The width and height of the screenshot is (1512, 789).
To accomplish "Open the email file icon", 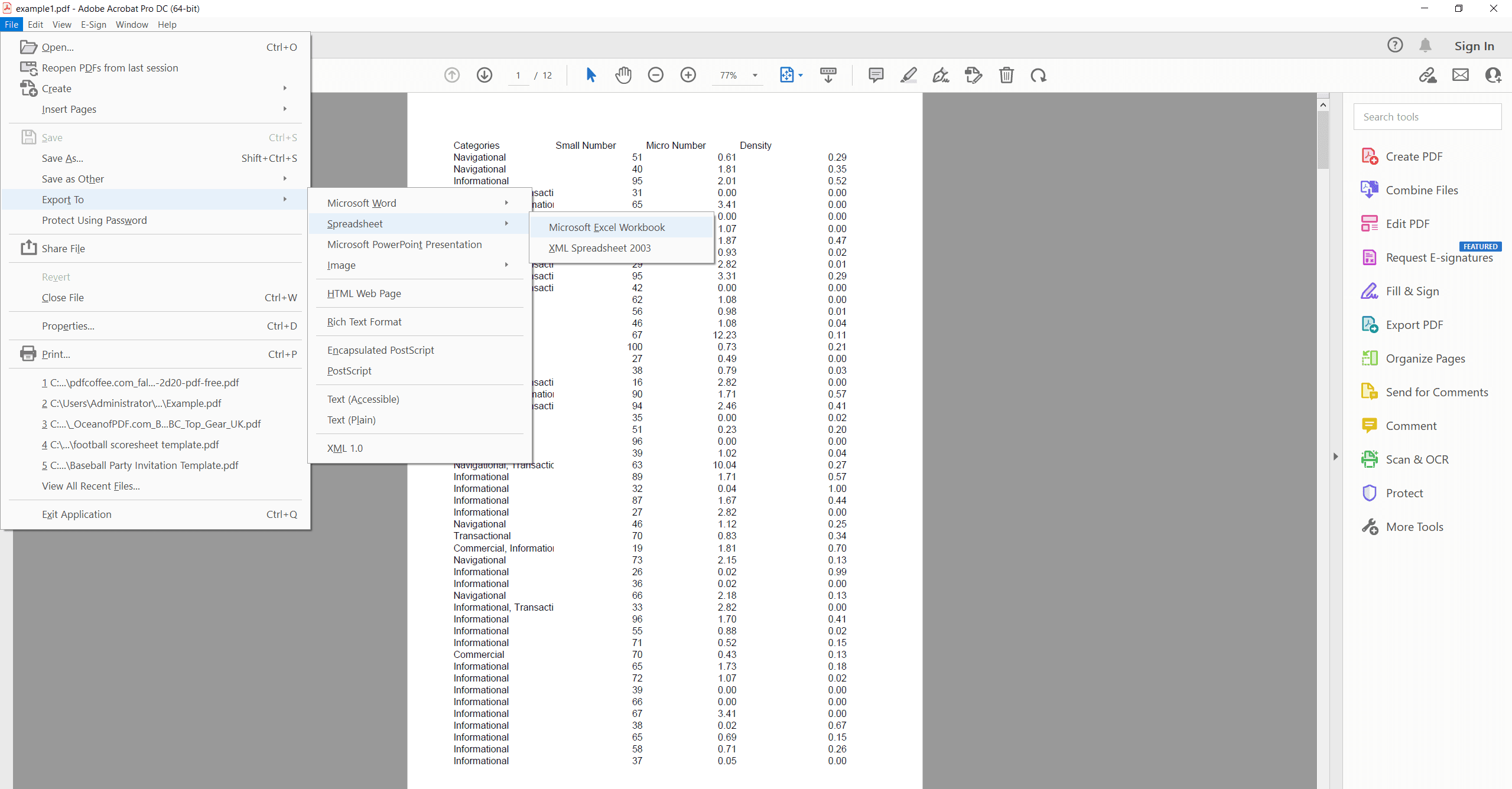I will click(1460, 74).
